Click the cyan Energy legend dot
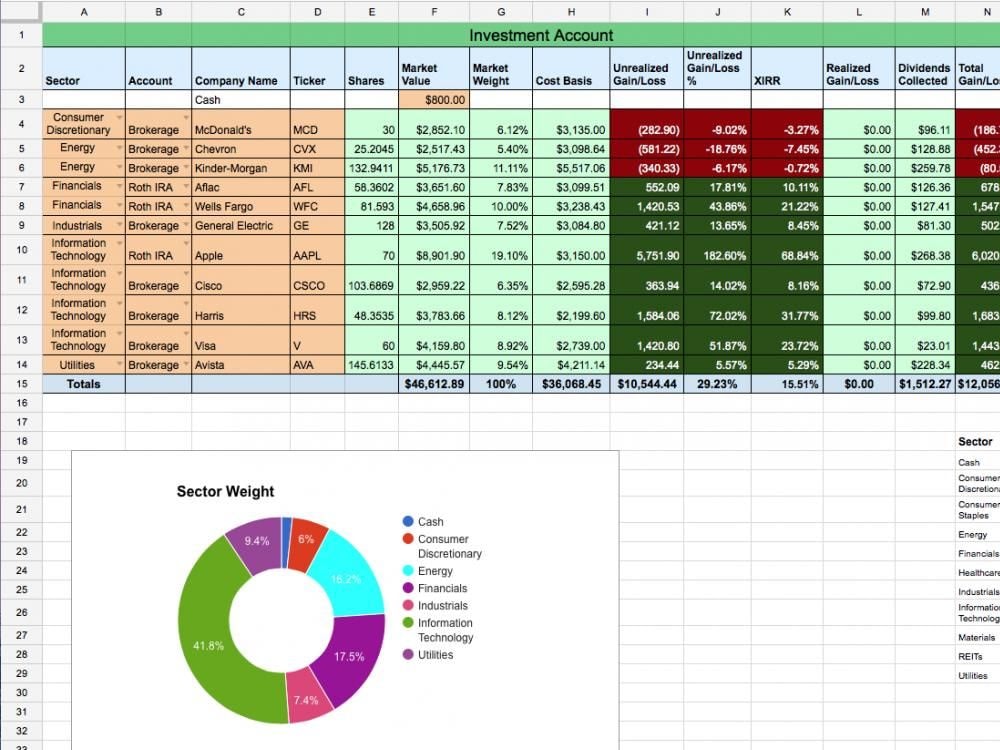 point(408,570)
